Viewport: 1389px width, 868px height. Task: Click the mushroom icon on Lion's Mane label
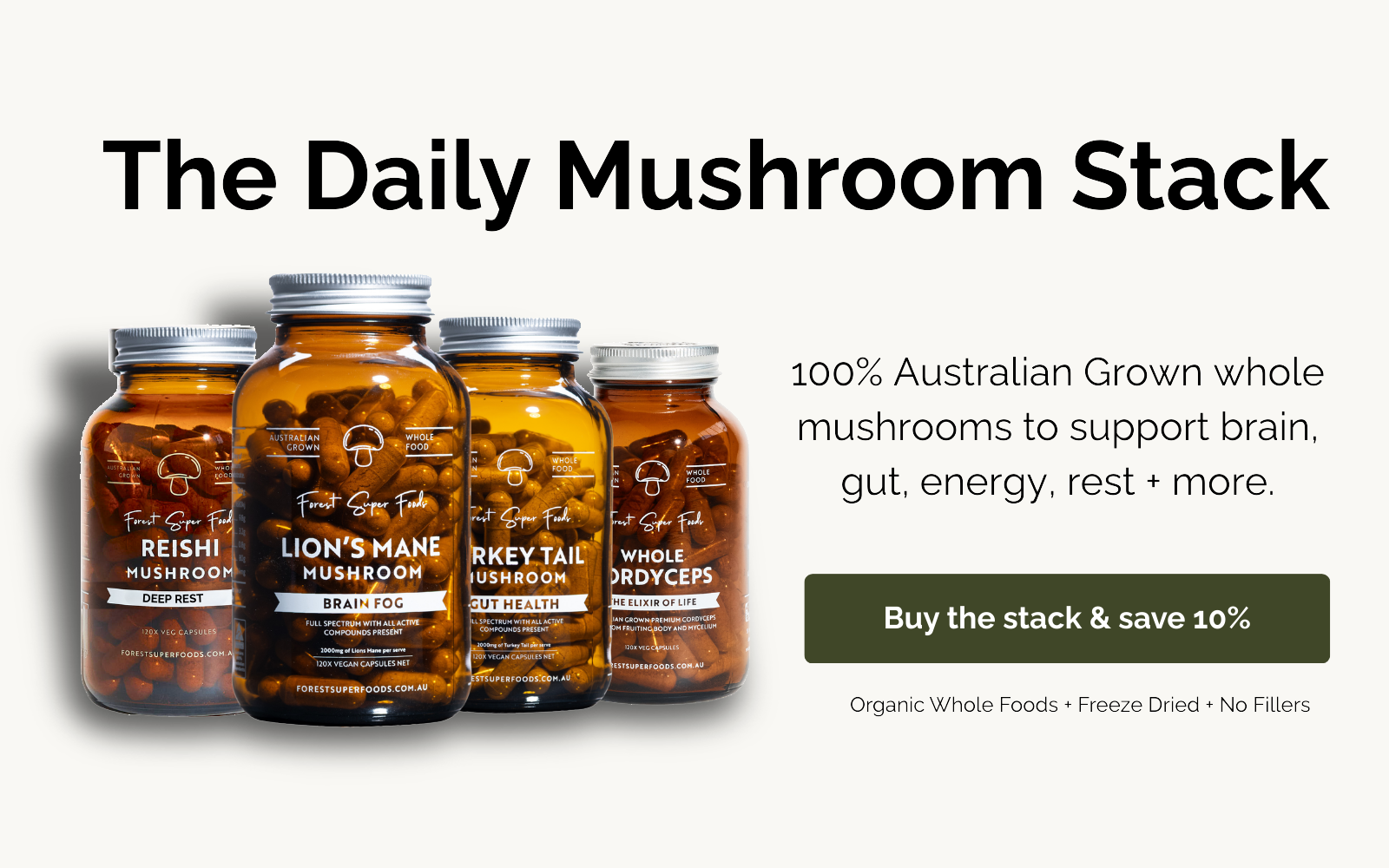coord(363,445)
